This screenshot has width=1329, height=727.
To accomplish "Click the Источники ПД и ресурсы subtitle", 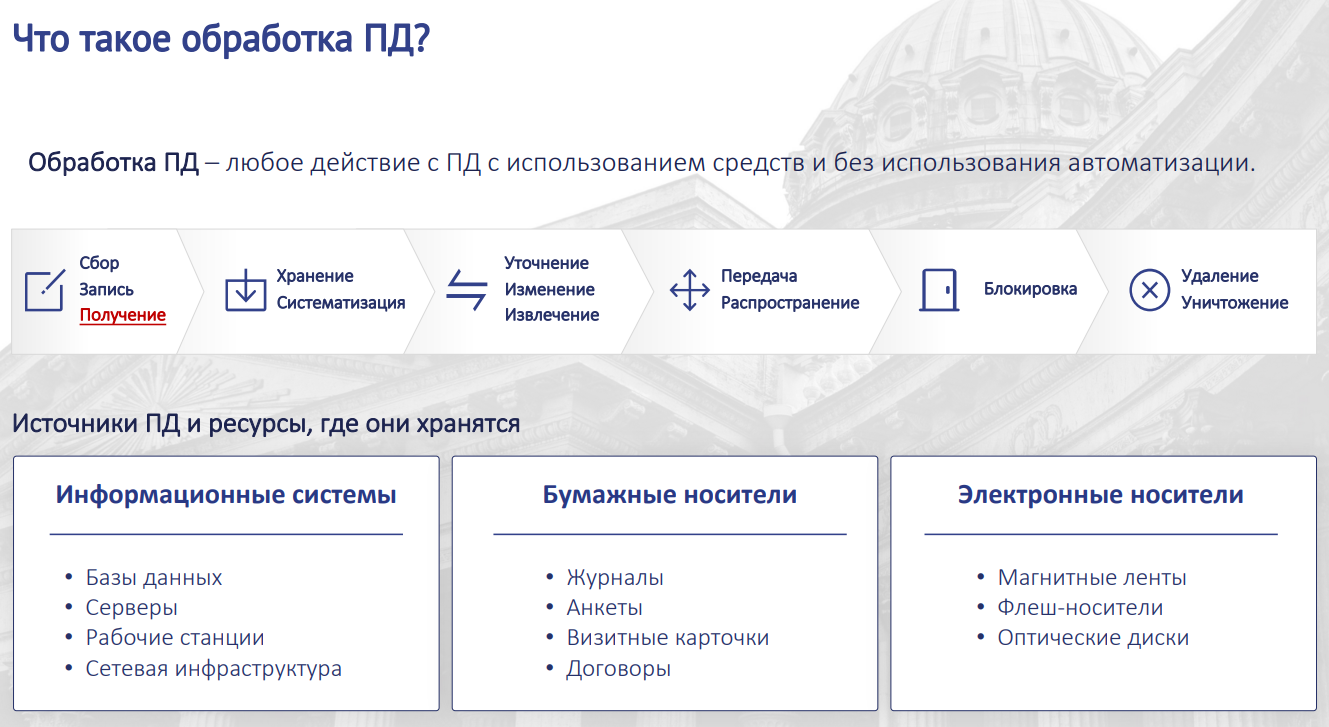I will pos(266,424).
